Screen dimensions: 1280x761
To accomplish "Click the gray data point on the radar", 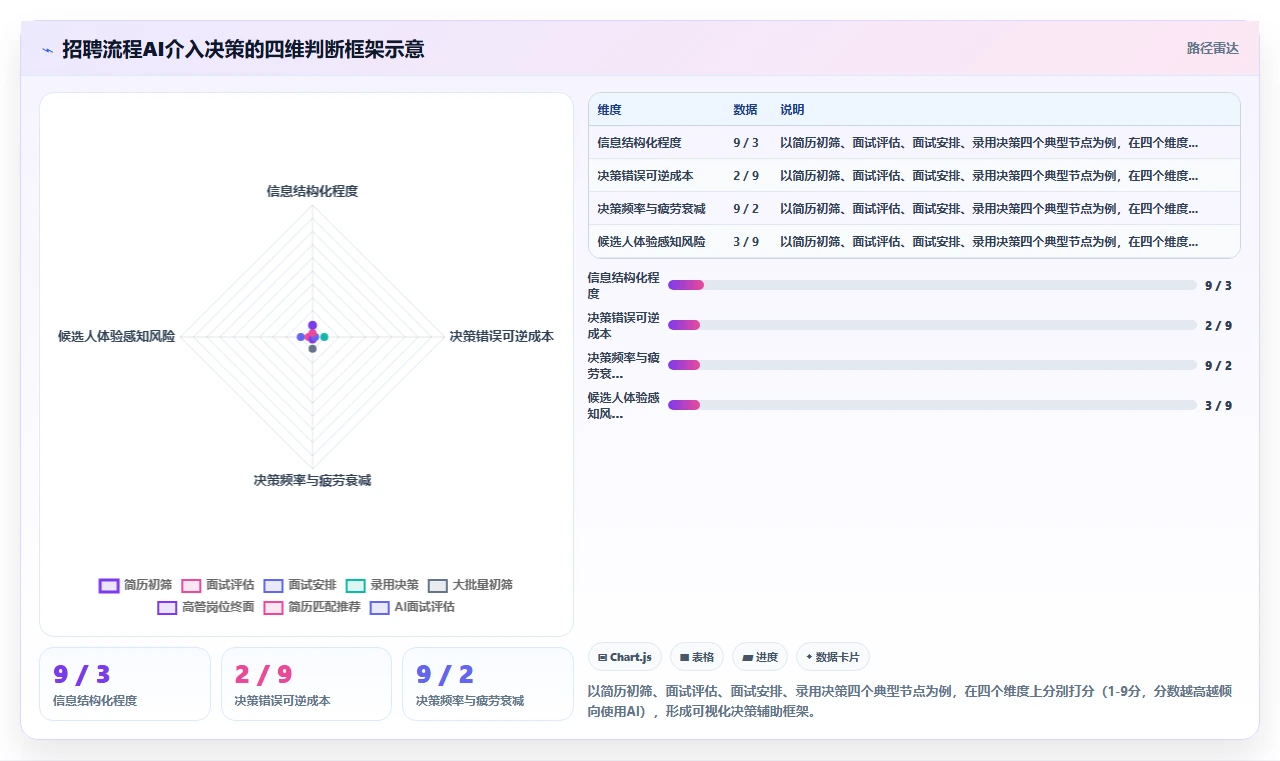I will point(312,349).
